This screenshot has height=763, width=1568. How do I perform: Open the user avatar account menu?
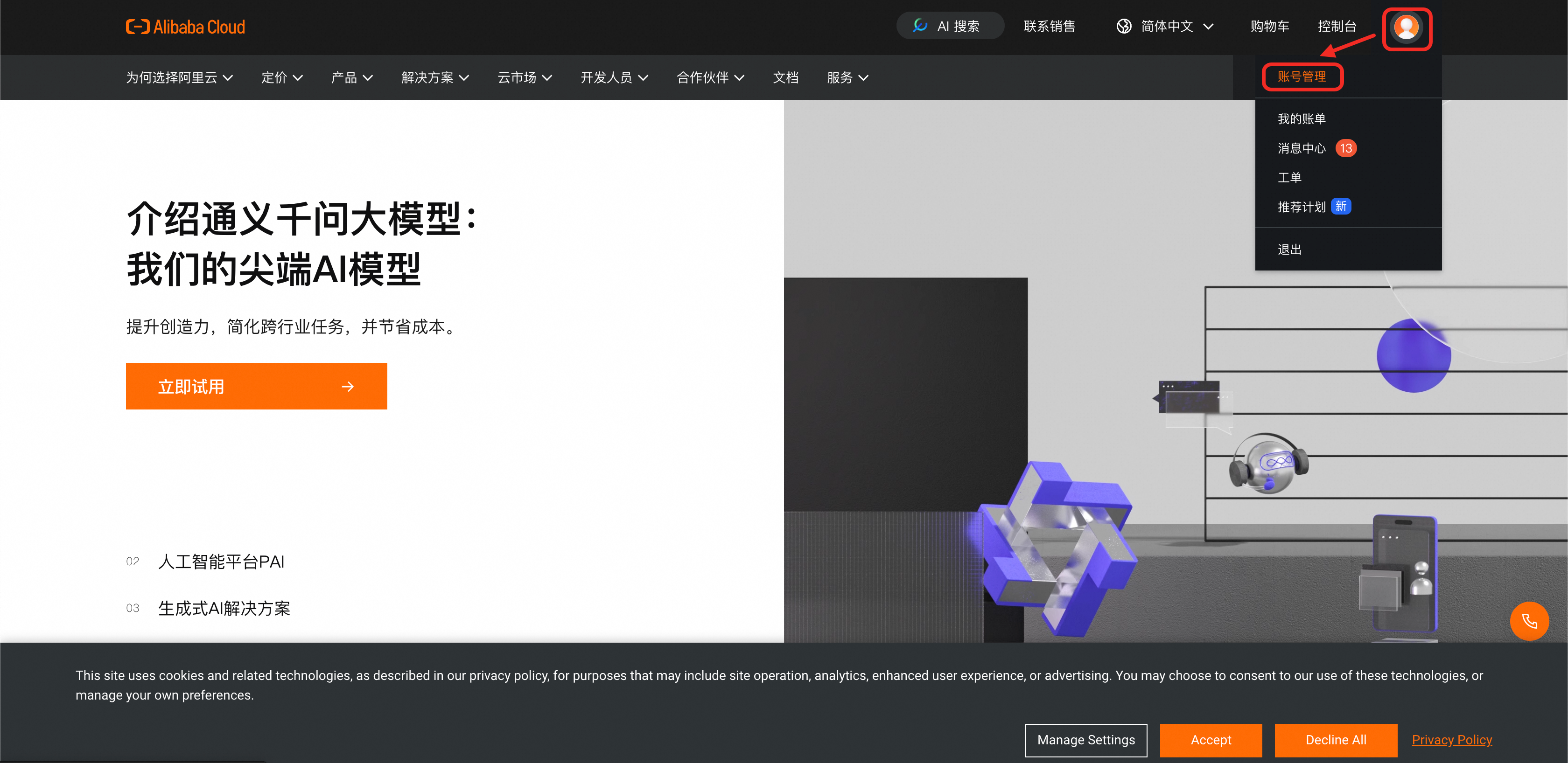click(1406, 28)
